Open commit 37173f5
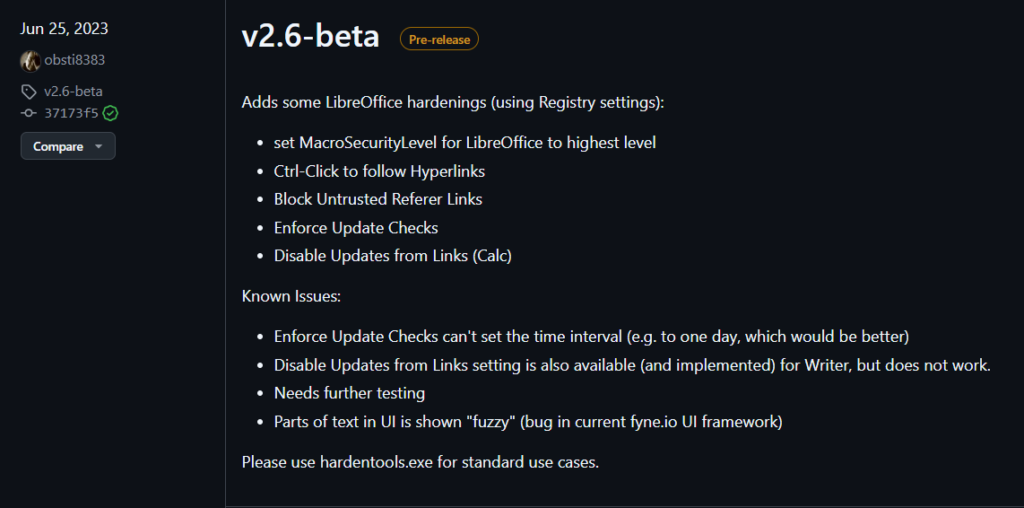Screen dimensions: 1024x508 click(70, 113)
